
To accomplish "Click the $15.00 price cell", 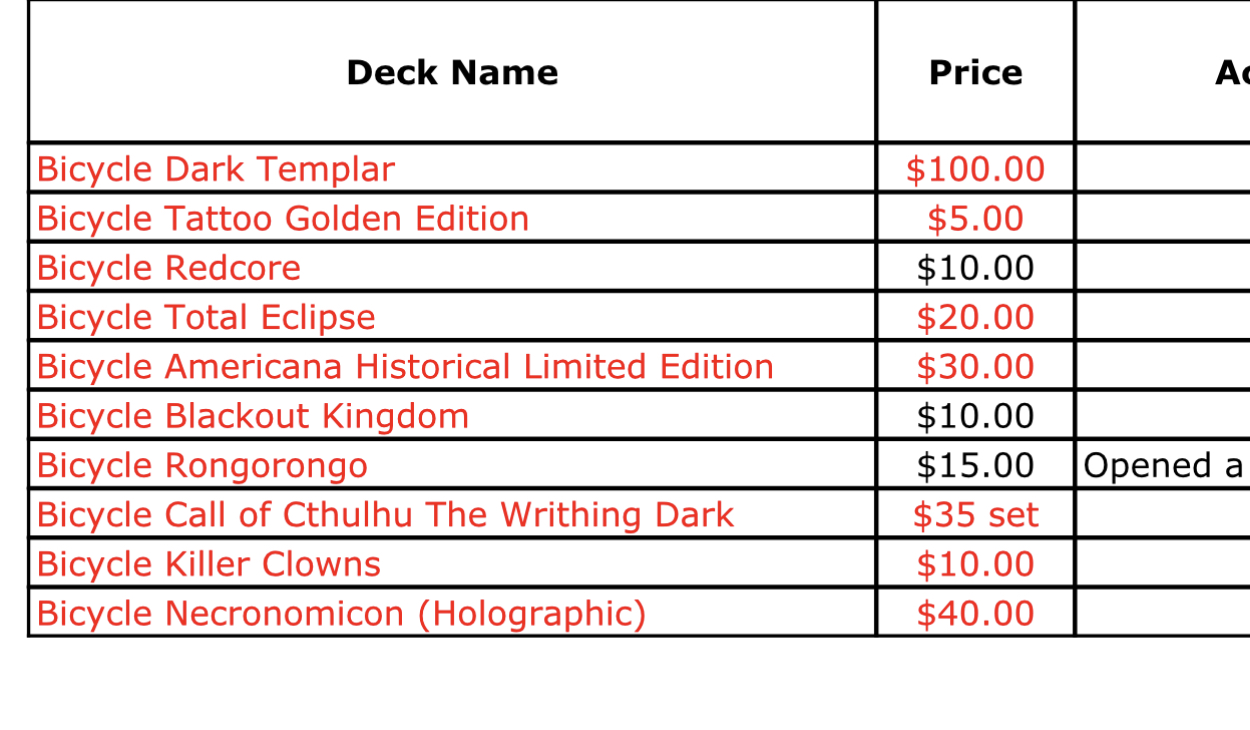I will [975, 465].
